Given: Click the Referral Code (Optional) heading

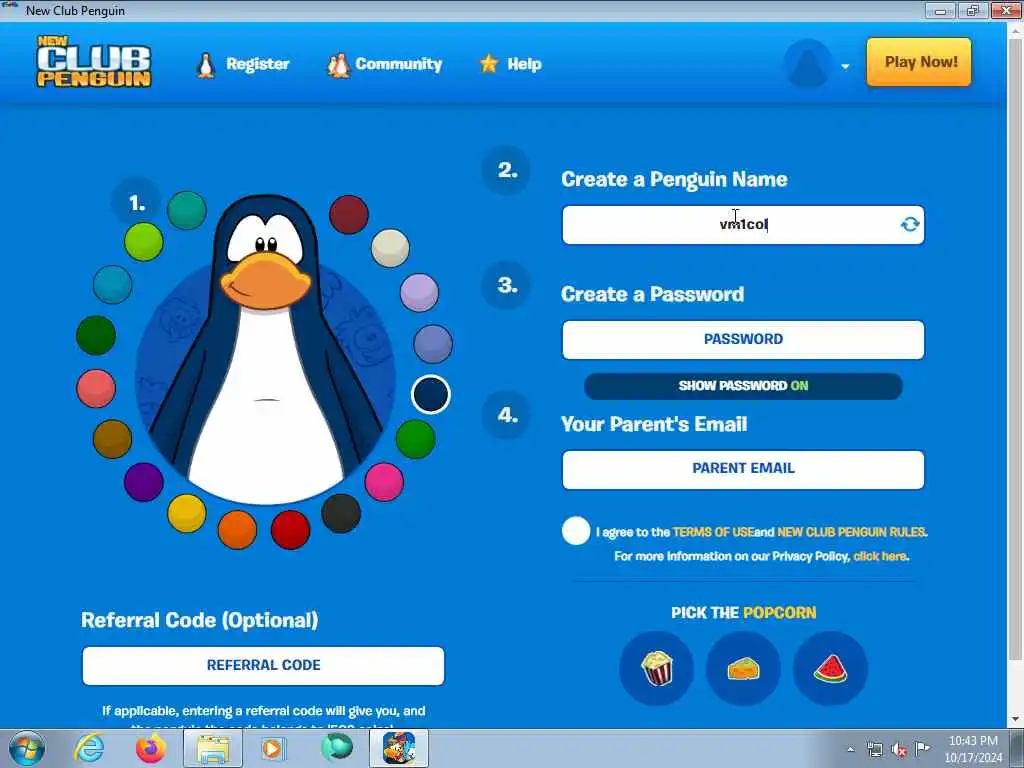Looking at the screenshot, I should (200, 620).
